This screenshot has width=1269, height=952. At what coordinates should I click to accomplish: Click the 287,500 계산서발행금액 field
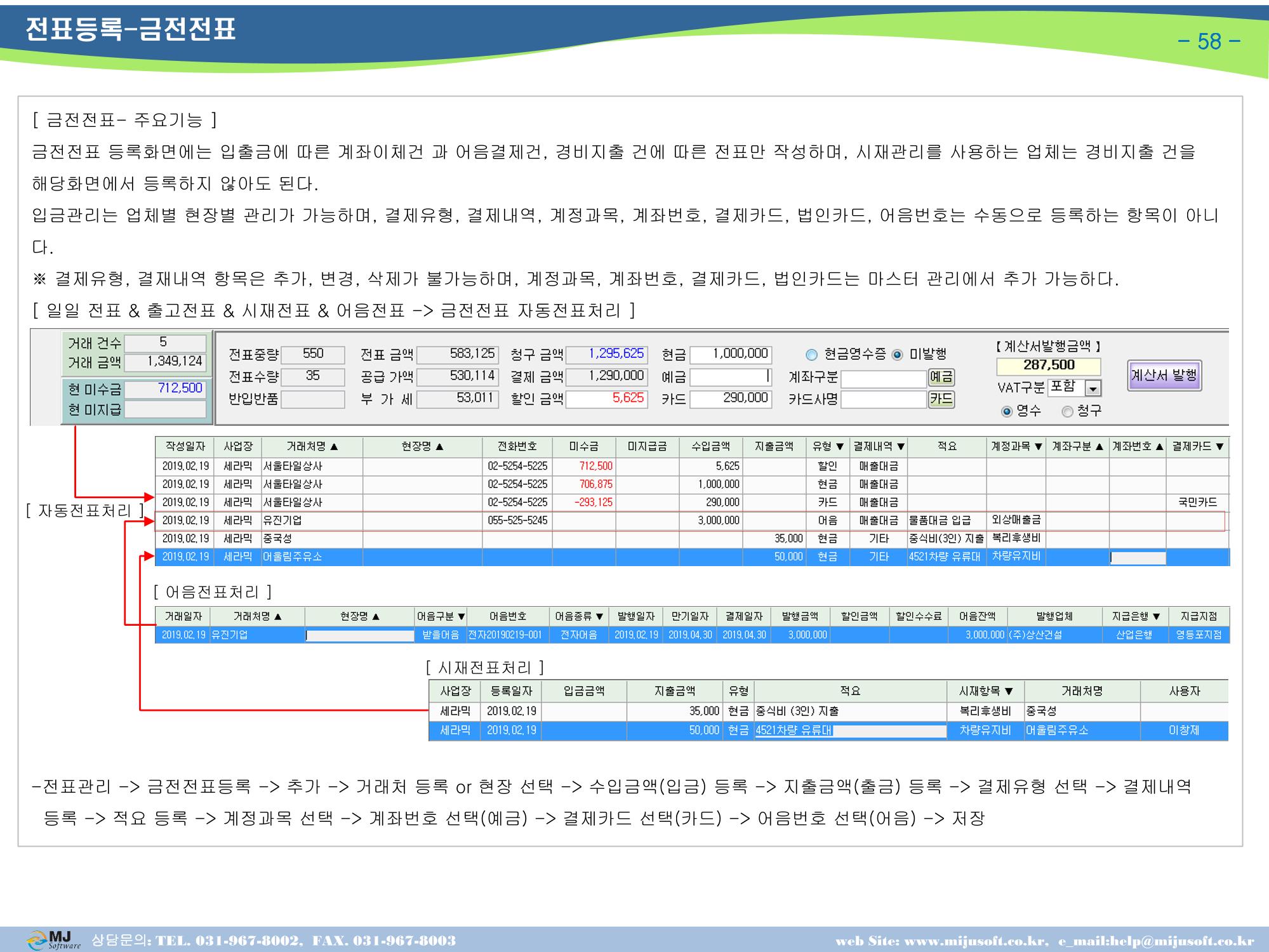[x=1048, y=366]
